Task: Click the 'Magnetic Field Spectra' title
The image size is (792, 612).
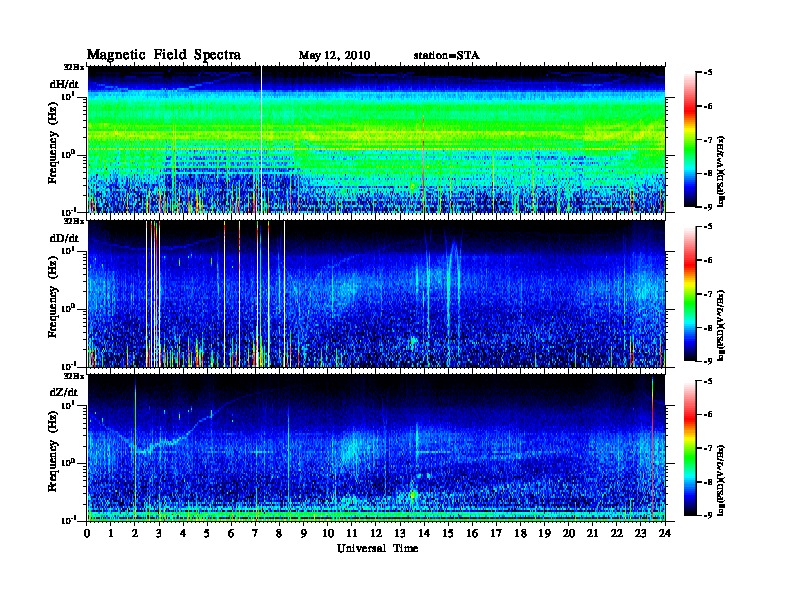Action: tap(164, 55)
